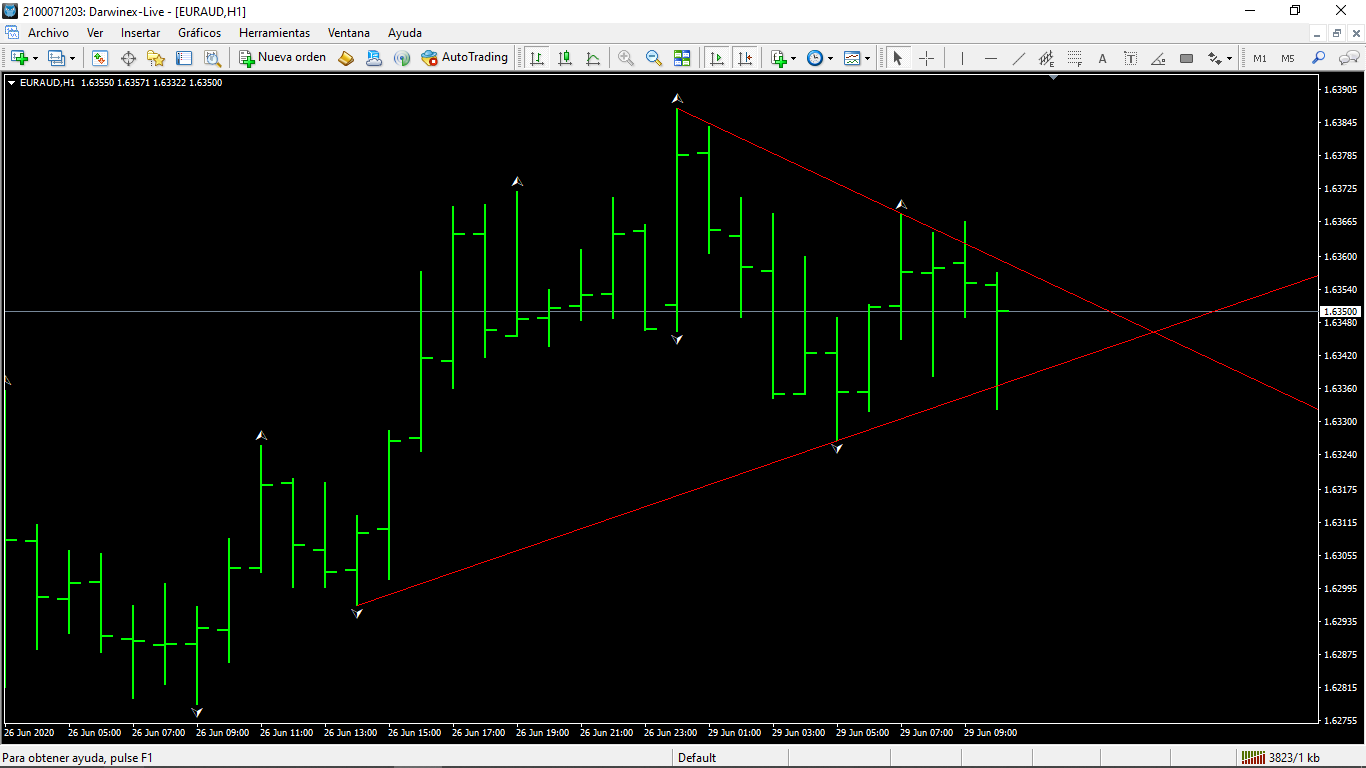This screenshot has height=768, width=1366.
Task: Switch to candlestick chart mode
Action: 566,58
